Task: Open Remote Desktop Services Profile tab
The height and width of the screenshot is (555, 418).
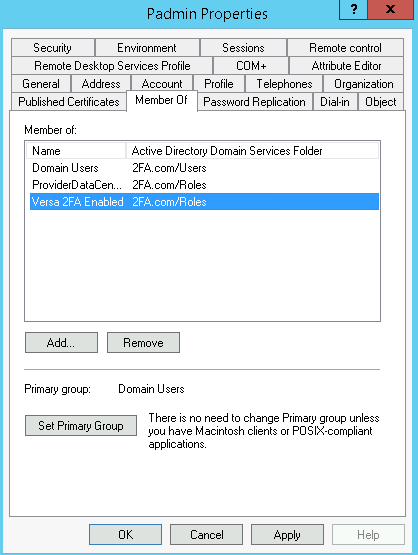Action: pos(112,66)
